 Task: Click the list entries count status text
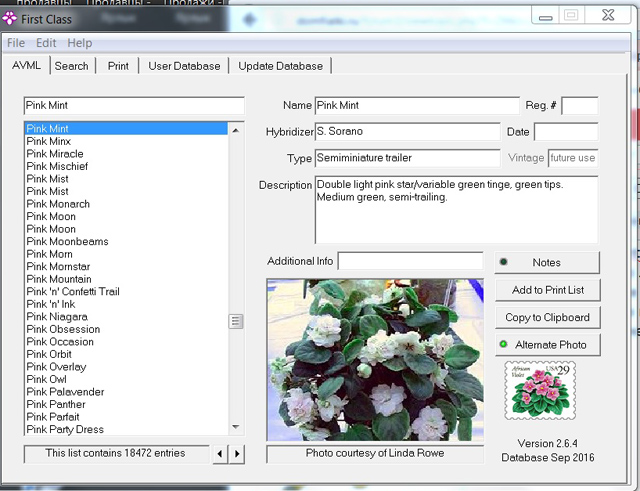coord(116,453)
